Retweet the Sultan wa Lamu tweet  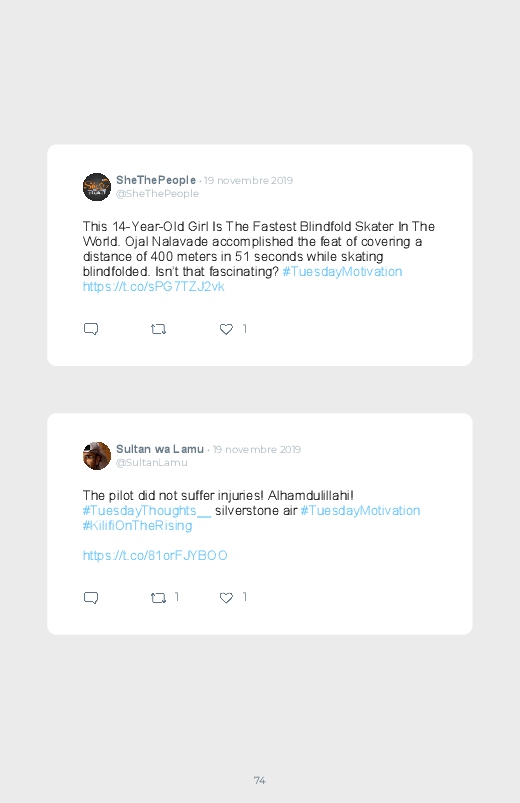coord(158,598)
